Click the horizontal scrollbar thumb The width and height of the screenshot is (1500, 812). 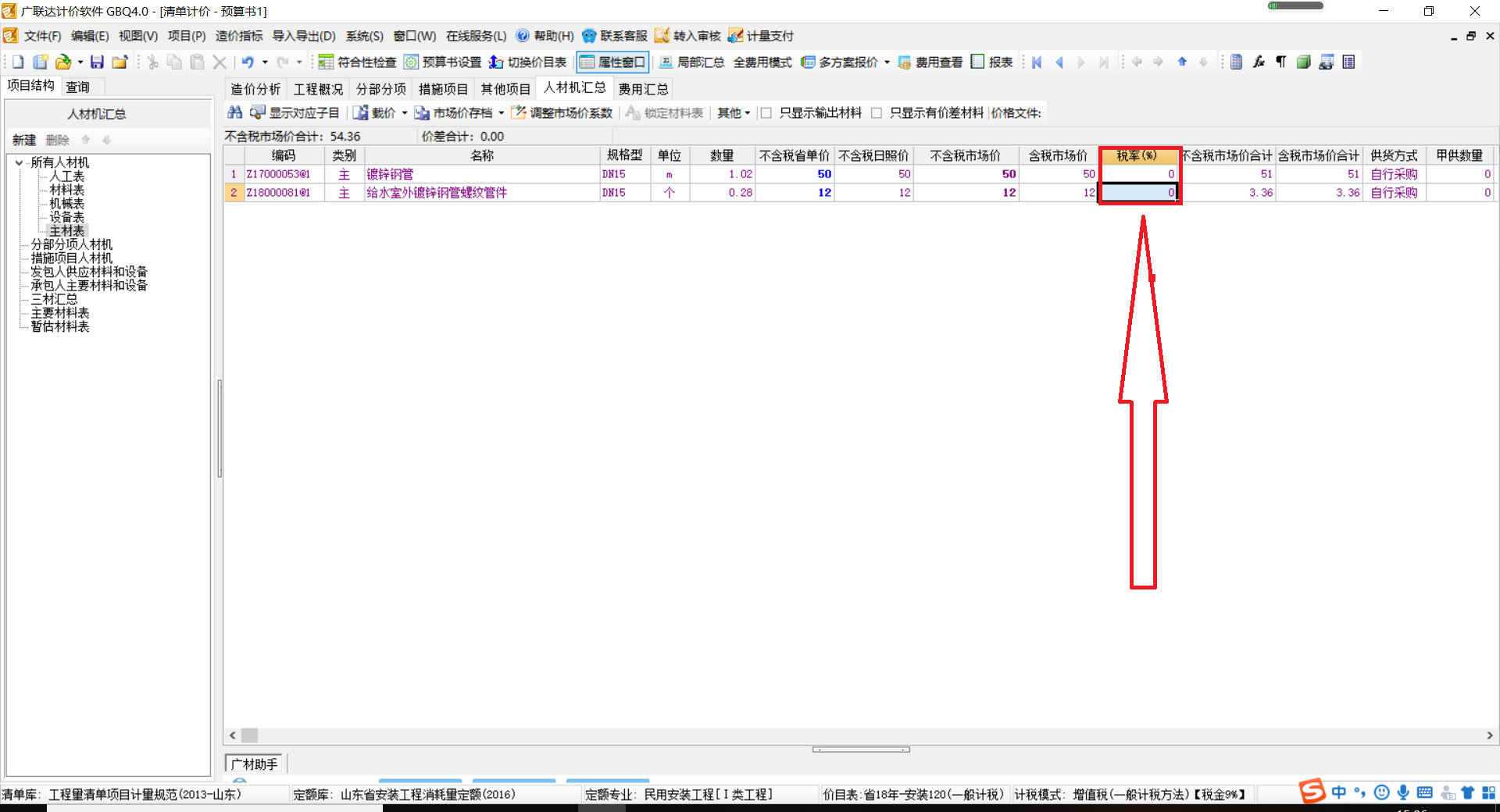pos(249,735)
